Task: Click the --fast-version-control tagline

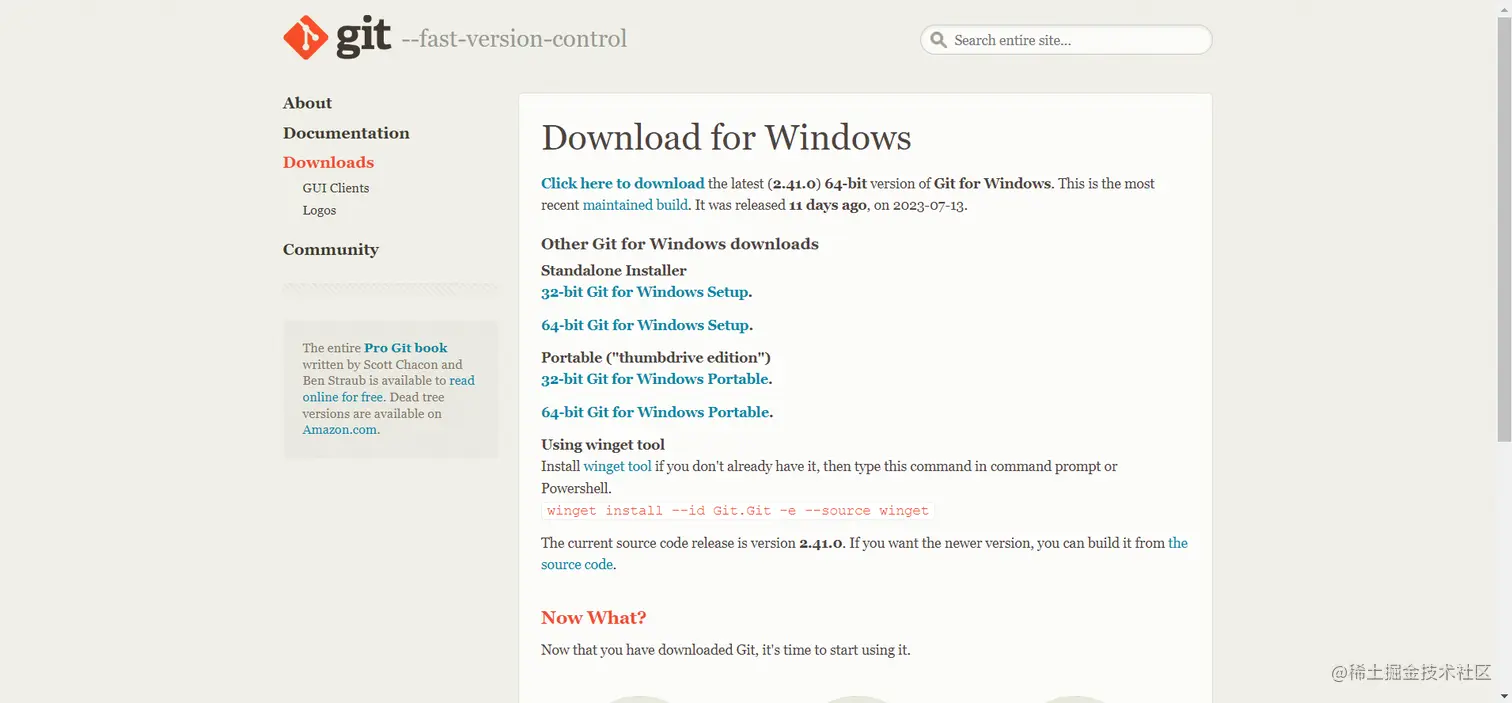Action: click(514, 39)
